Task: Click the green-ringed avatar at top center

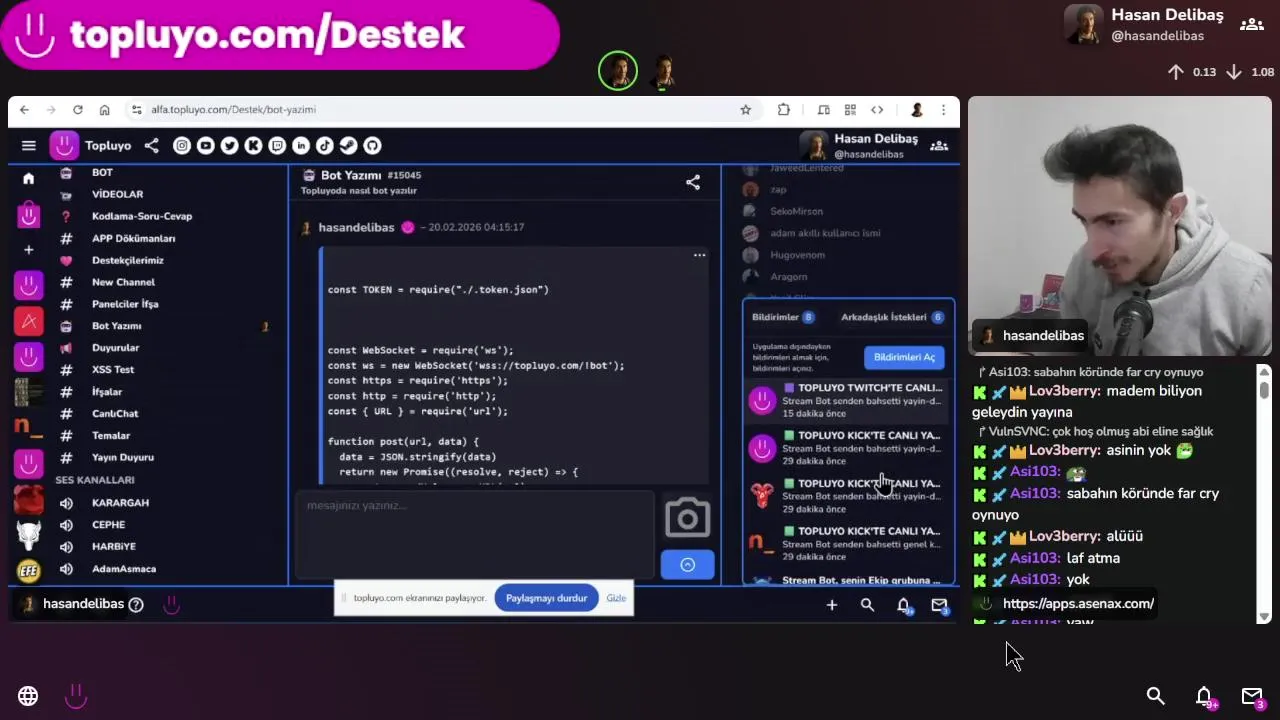Action: (x=618, y=71)
